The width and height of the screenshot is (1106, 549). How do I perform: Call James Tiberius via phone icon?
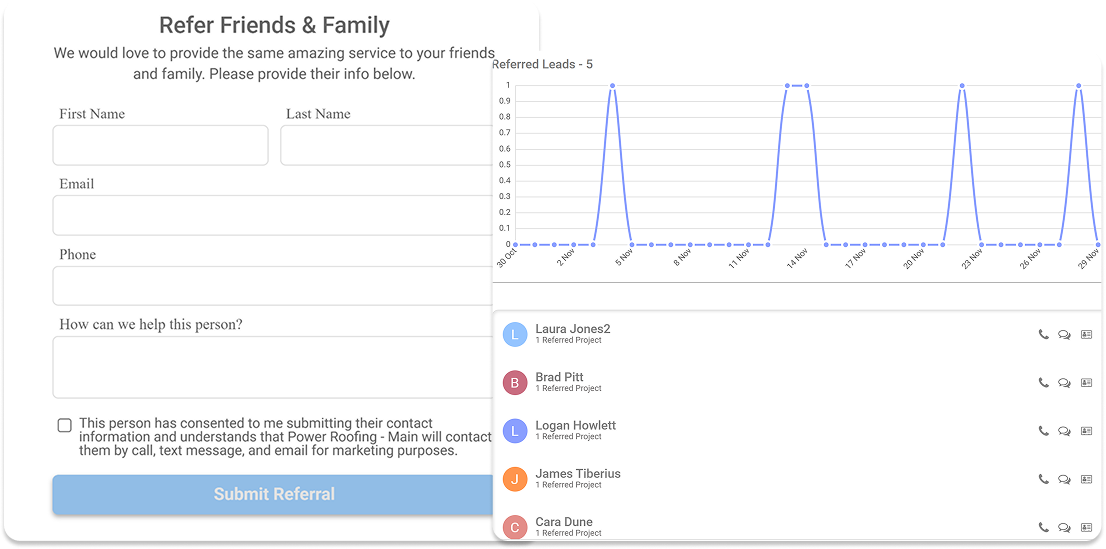point(1043,479)
